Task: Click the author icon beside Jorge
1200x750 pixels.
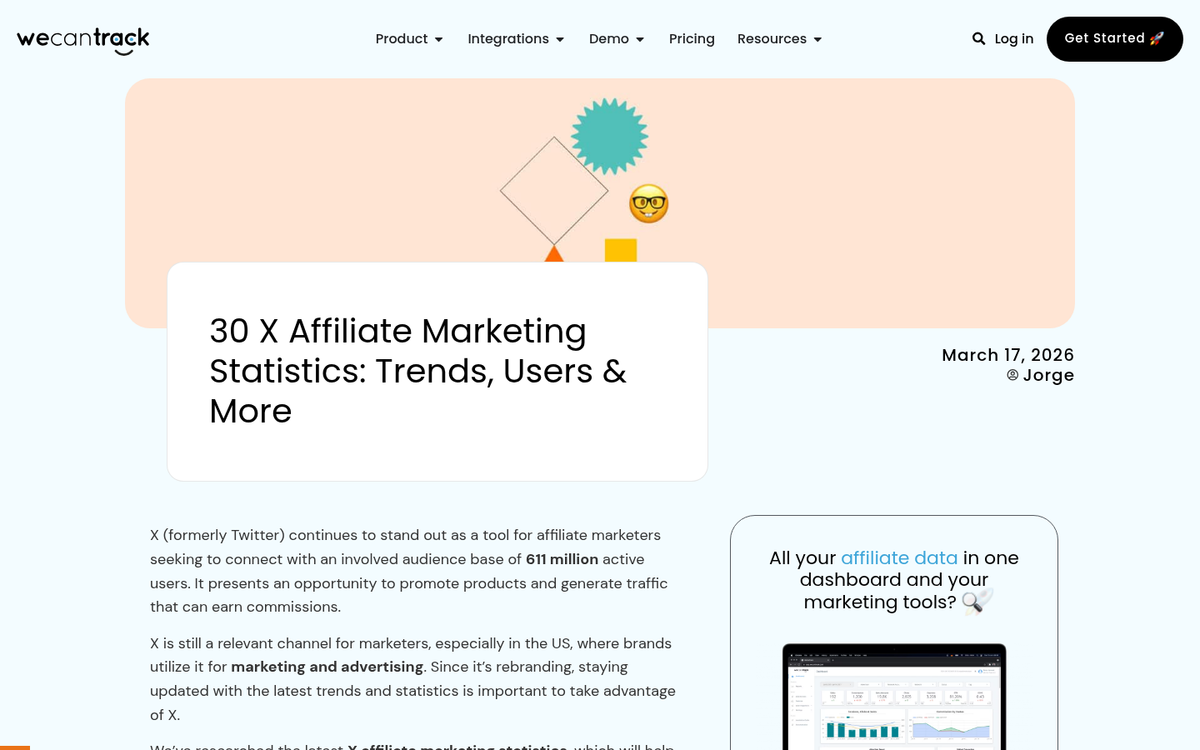Action: (1012, 375)
